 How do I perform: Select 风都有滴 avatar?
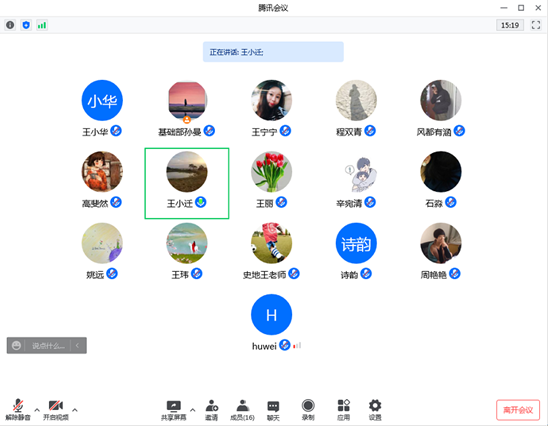click(441, 100)
